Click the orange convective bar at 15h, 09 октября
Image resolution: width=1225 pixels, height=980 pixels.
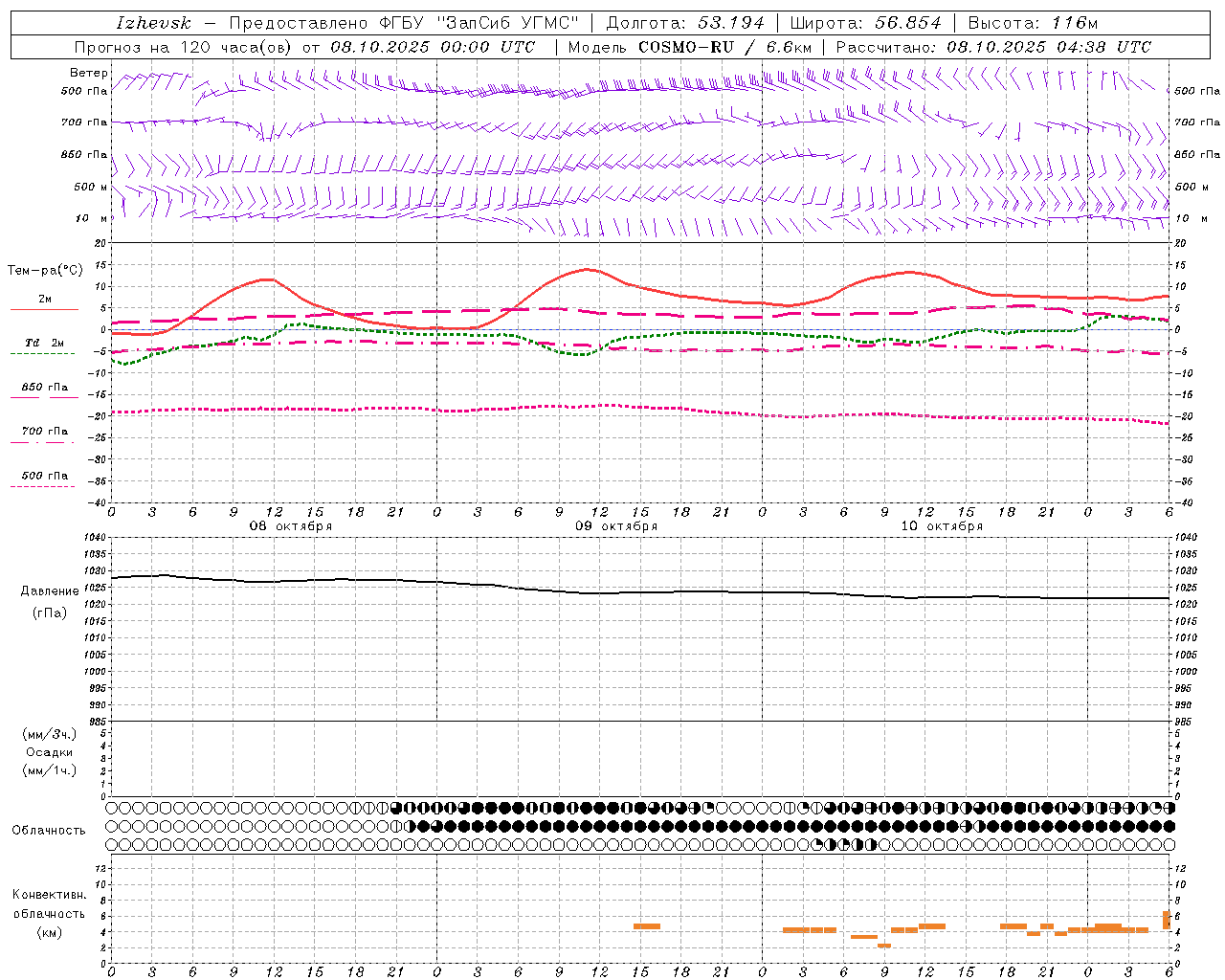click(x=647, y=925)
